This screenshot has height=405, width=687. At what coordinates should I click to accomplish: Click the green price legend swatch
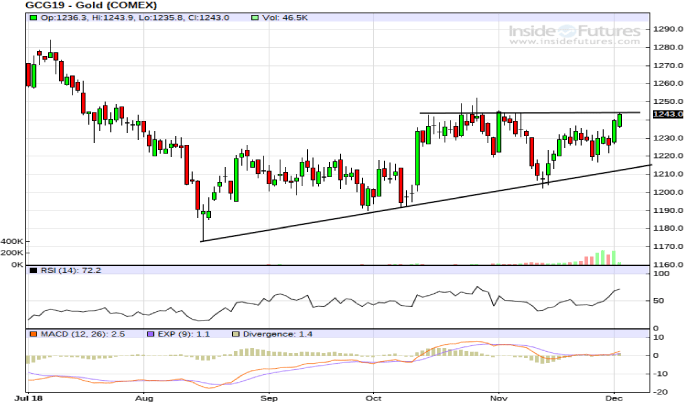click(x=32, y=19)
